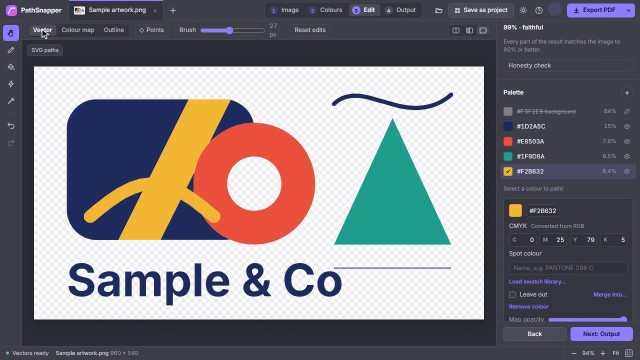Image resolution: width=640 pixels, height=360 pixels.
Task: Click the large yellow colour swatch in editor
Action: click(x=515, y=211)
